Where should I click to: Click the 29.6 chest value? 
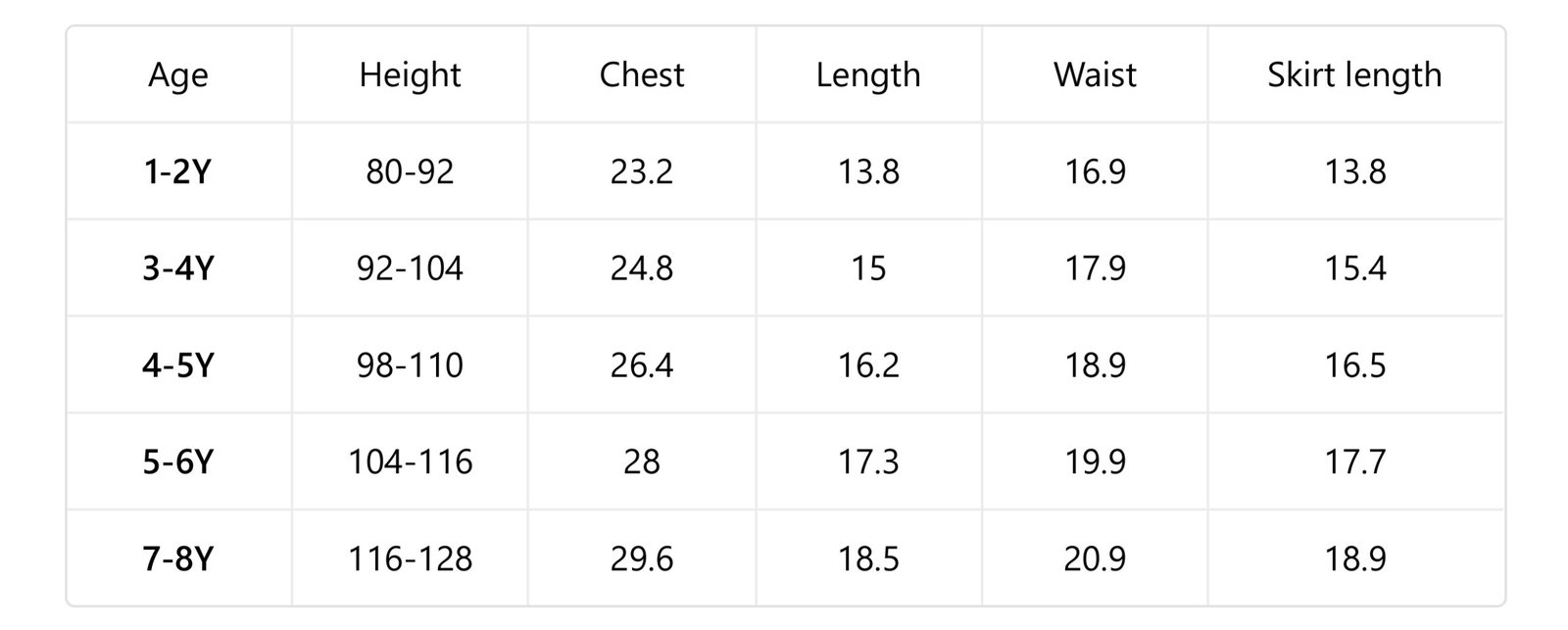coord(642,558)
